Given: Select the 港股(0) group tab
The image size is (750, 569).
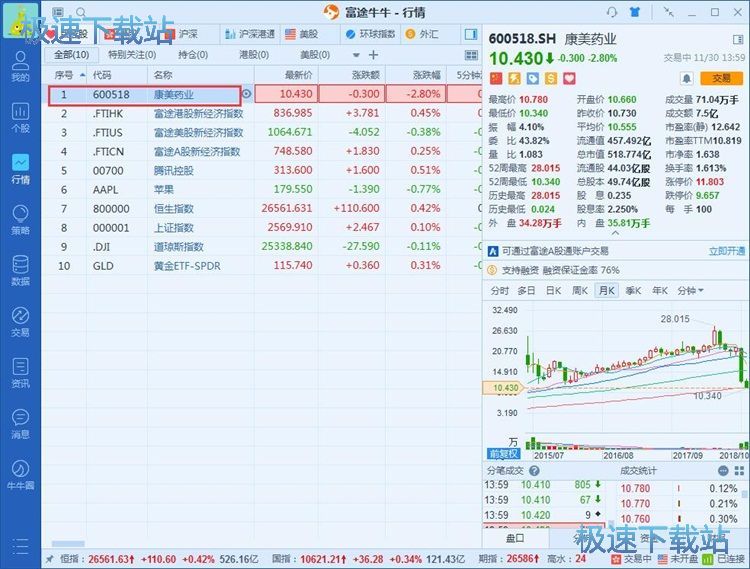Looking at the screenshot, I should (x=254, y=55).
